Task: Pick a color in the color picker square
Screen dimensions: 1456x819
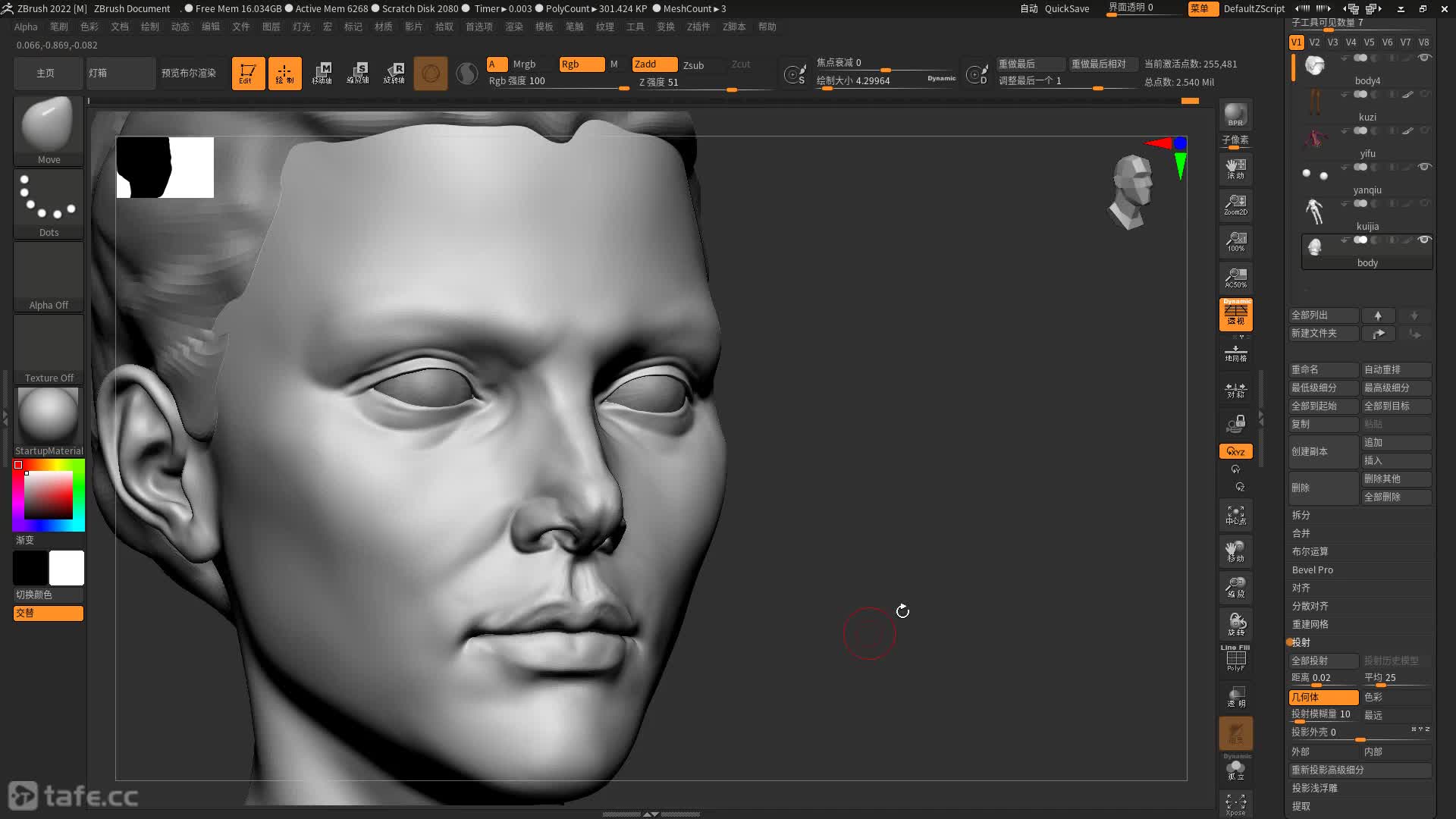Action: (49, 494)
